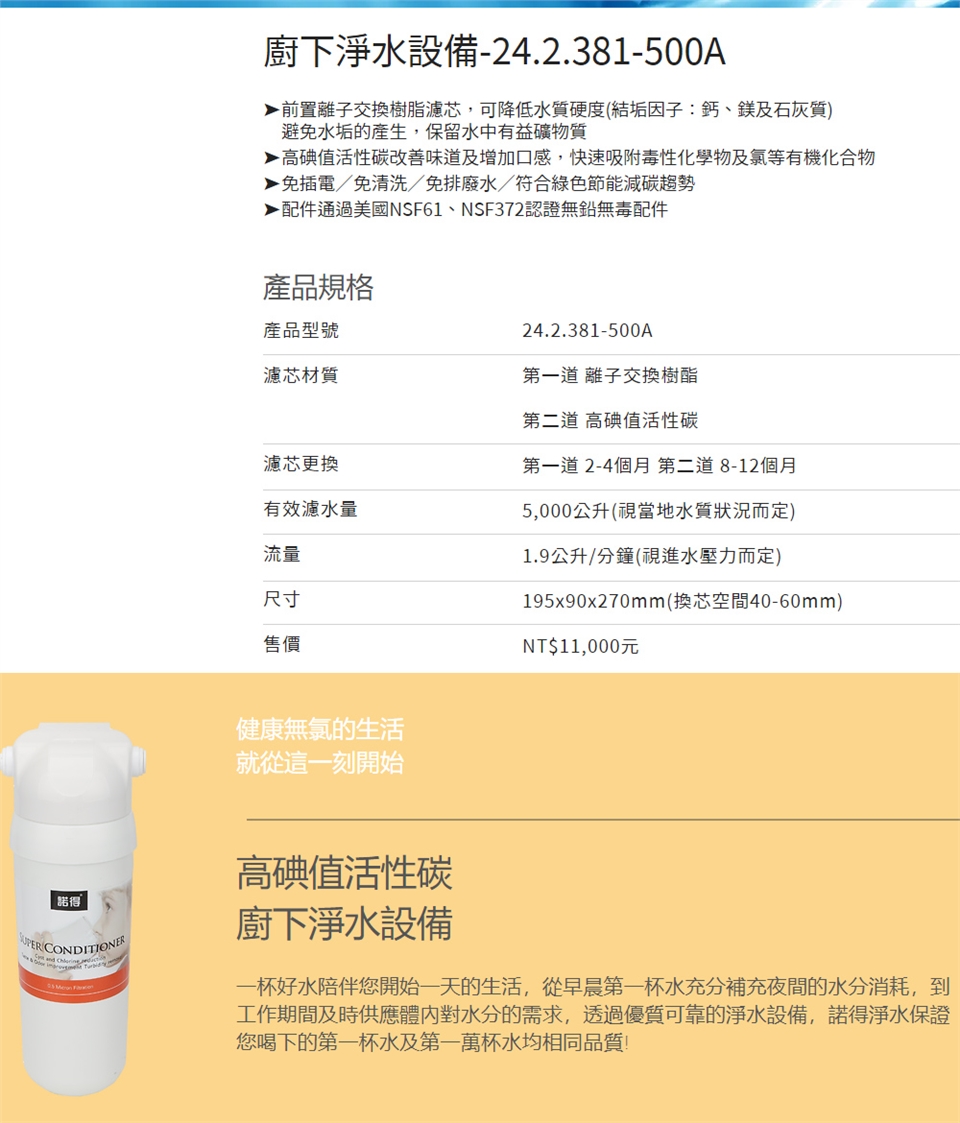
Task: Click the 流量 1.9公升/分鐘 value
Action: 652,556
